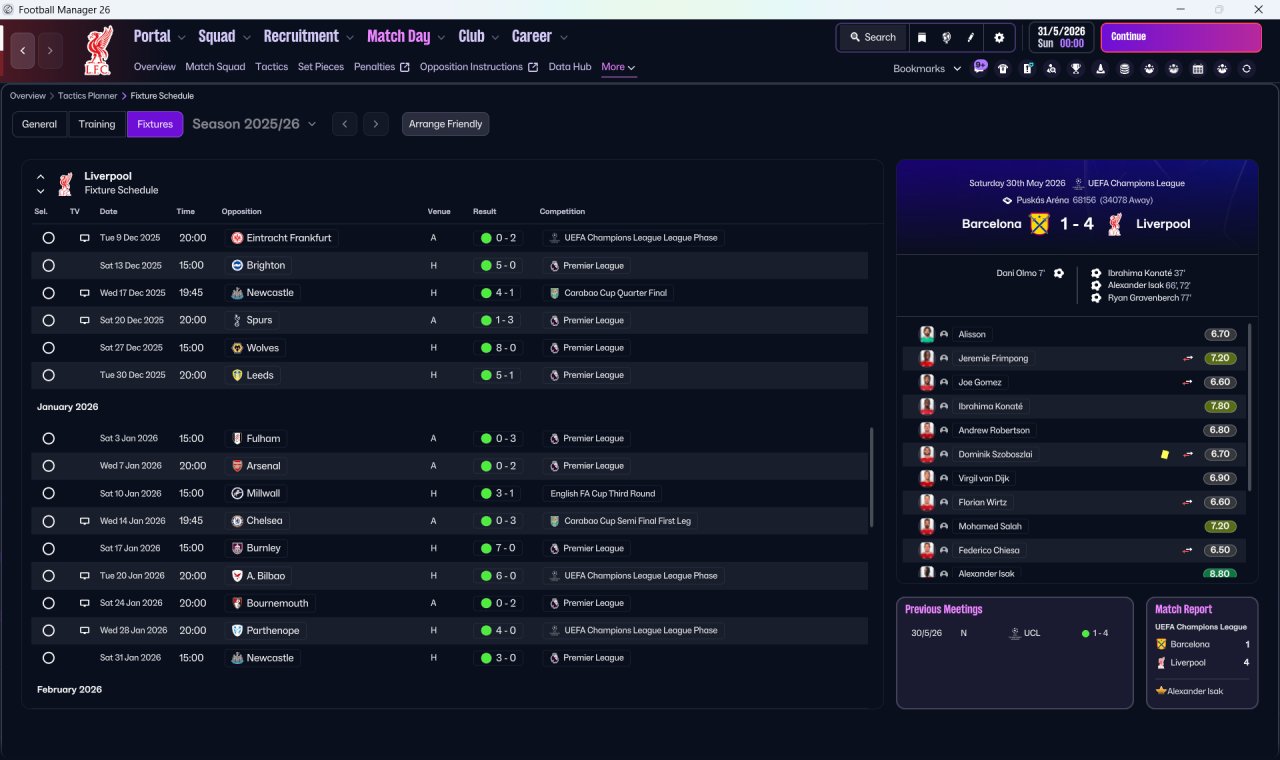
Task: Open the world globe icon in the top toolbar
Action: click(946, 37)
